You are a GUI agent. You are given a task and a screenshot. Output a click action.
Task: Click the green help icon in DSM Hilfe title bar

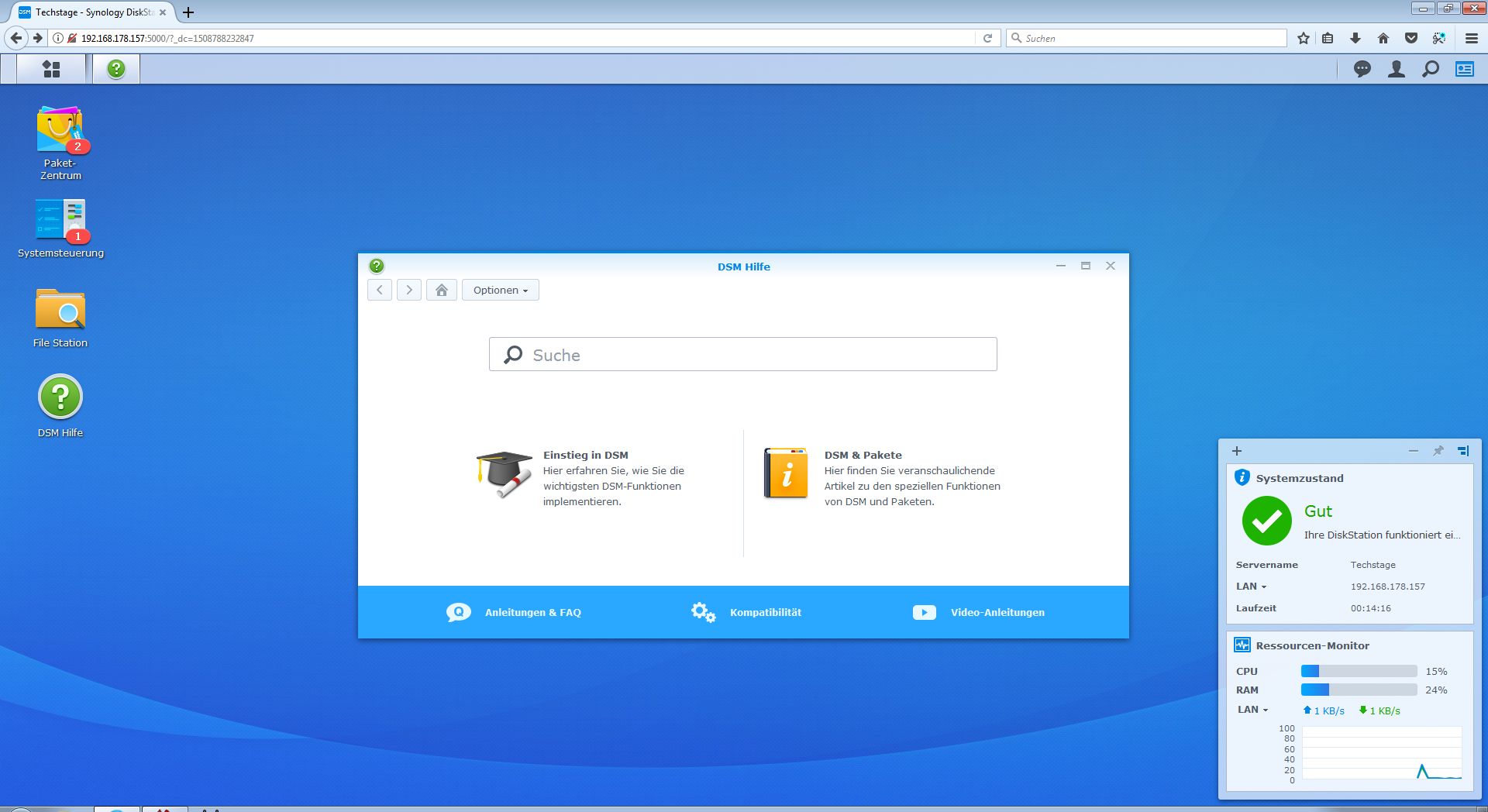click(x=377, y=266)
